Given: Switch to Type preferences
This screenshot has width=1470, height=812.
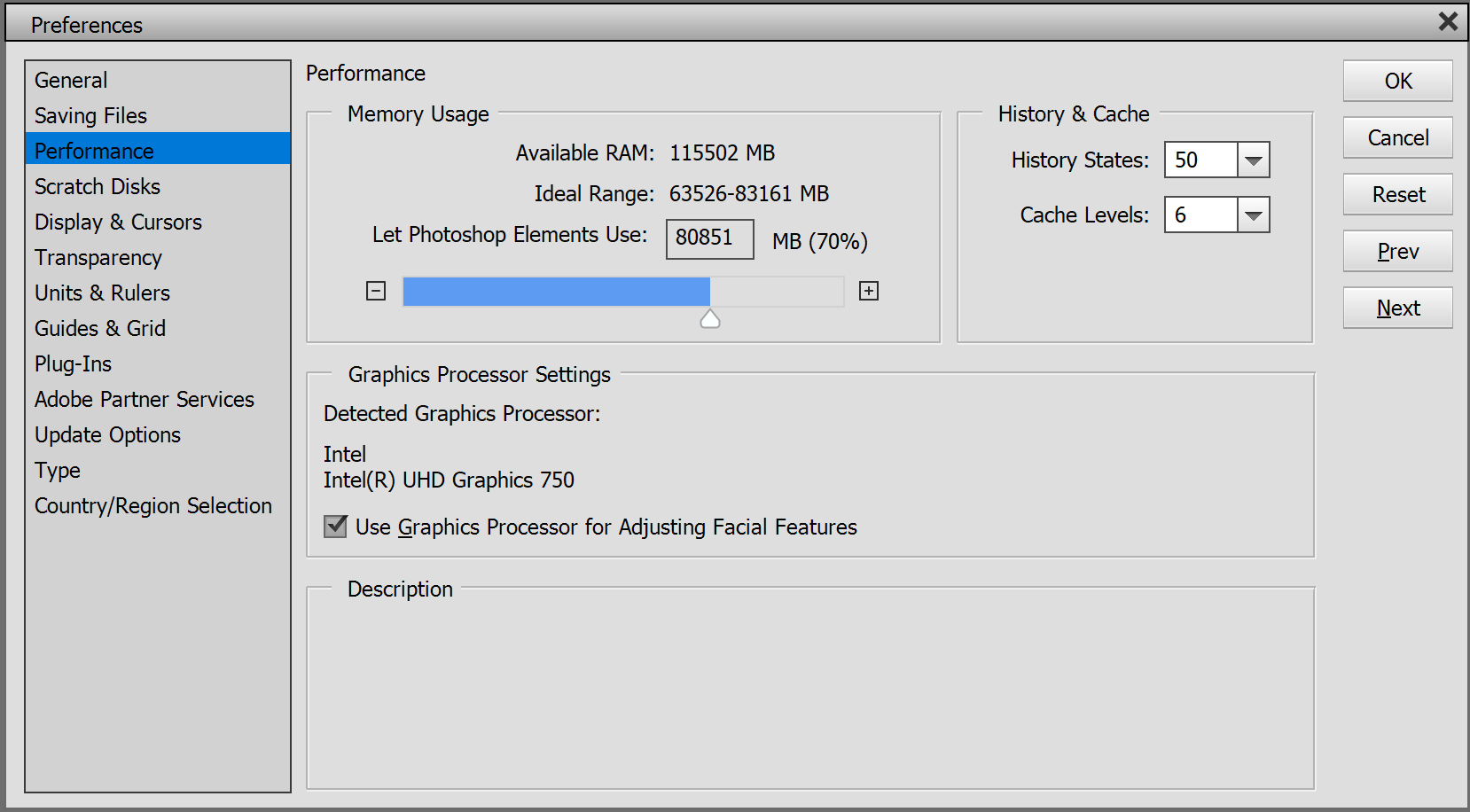Looking at the screenshot, I should pyautogui.click(x=57, y=470).
